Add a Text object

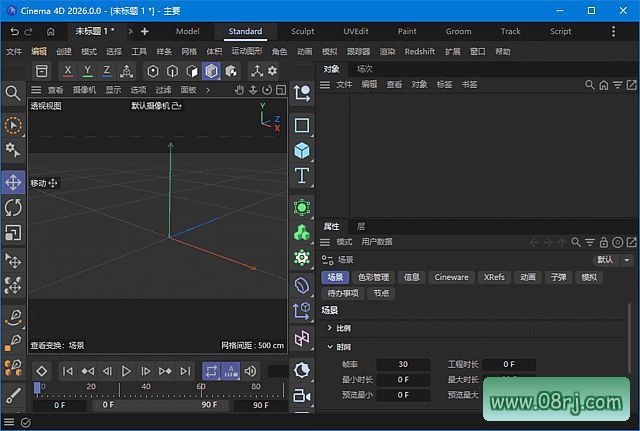coord(302,176)
